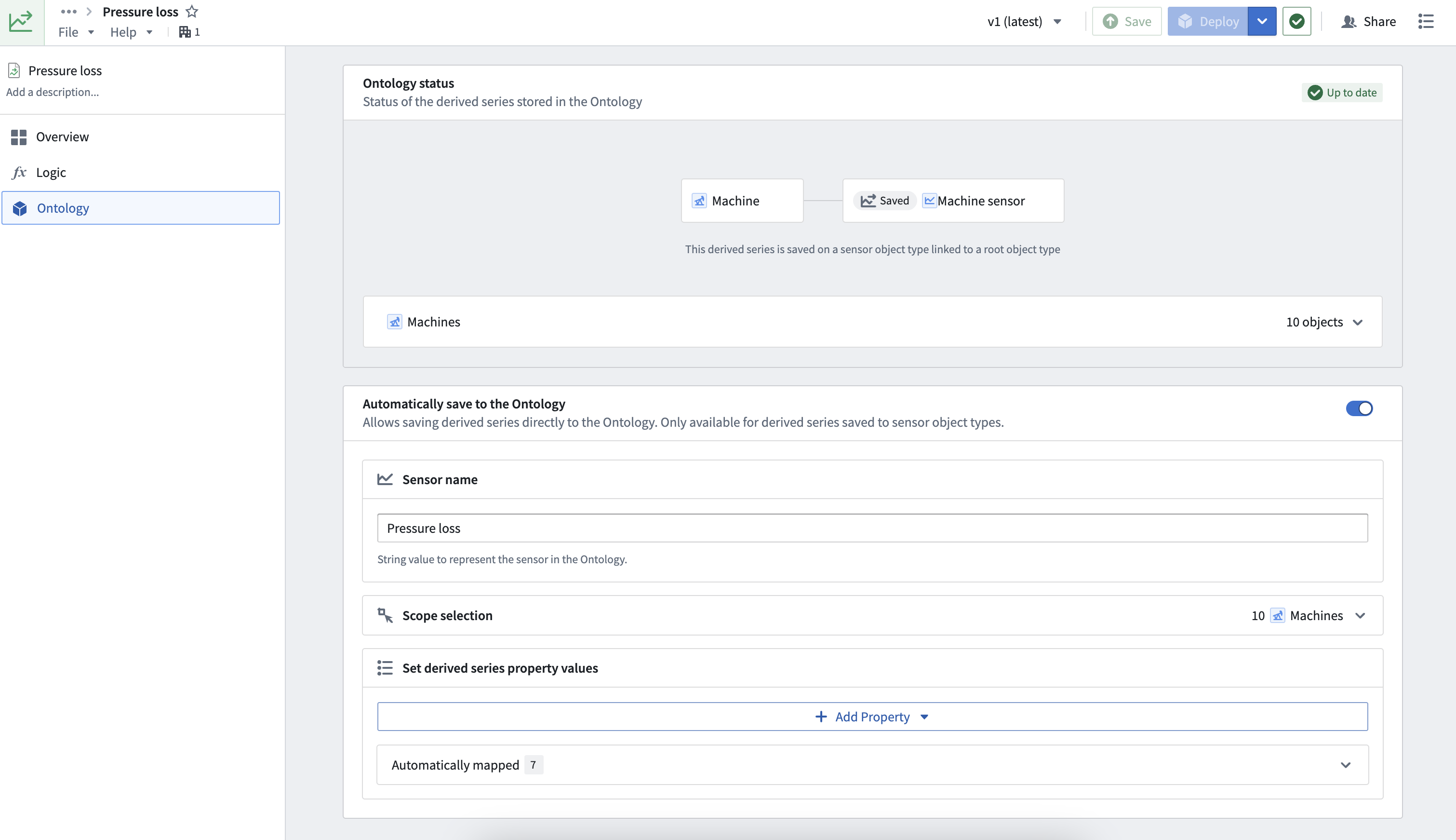Click the Machine object type icon in diagram

point(699,201)
